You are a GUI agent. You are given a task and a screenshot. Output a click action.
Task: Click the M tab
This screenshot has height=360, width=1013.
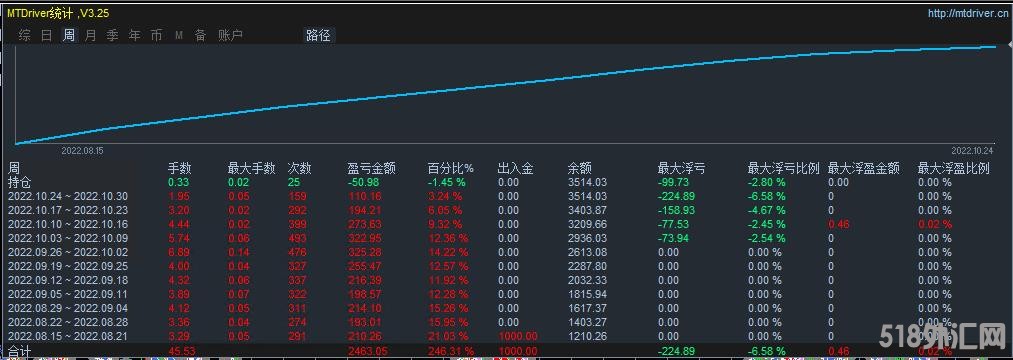click(179, 36)
